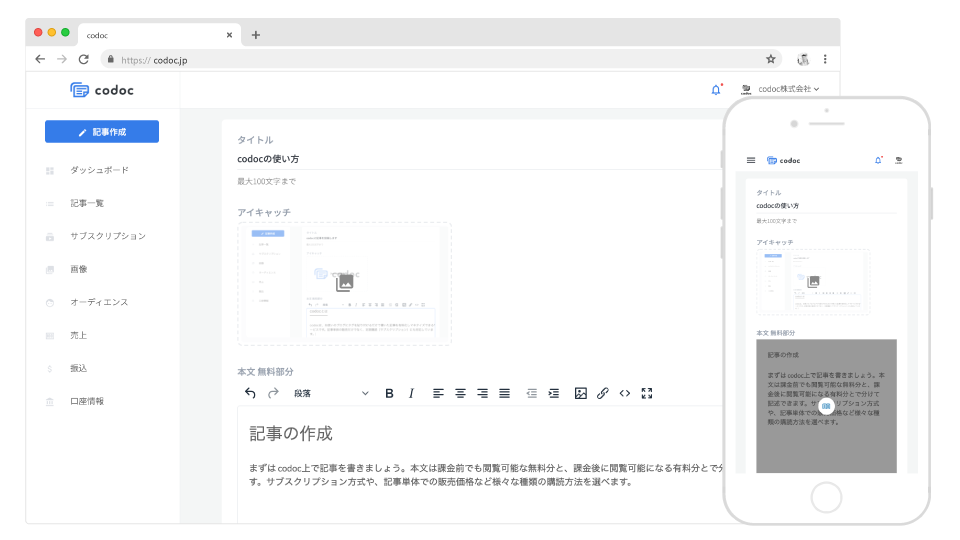Toggle italic formatting in editor
Image resolution: width=960 pixels, height=540 pixels.
point(411,393)
